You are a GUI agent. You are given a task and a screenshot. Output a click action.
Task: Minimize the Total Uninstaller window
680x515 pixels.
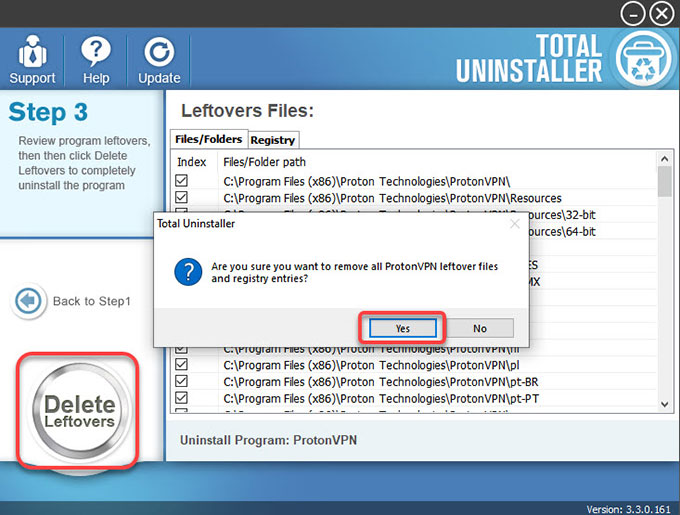(633, 14)
